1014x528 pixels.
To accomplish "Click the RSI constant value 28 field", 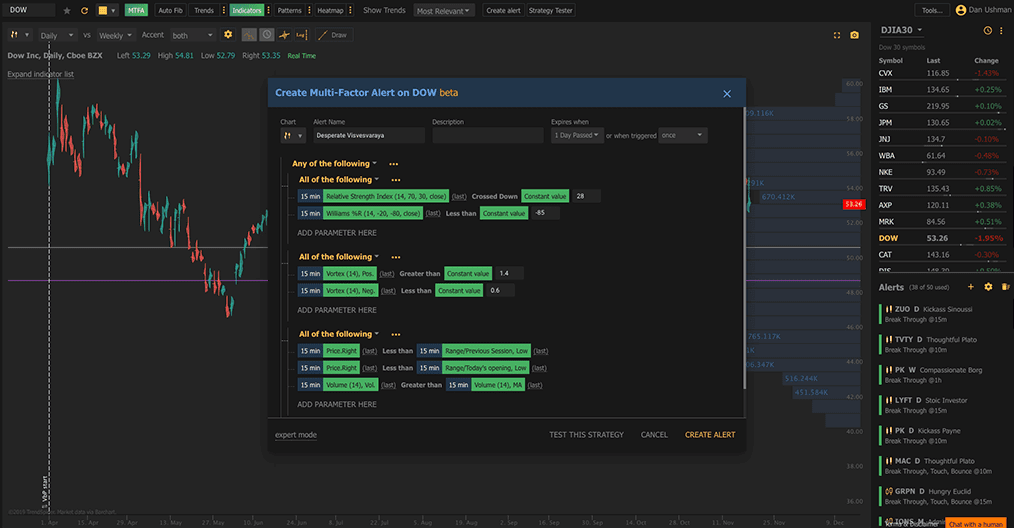I will [x=587, y=196].
